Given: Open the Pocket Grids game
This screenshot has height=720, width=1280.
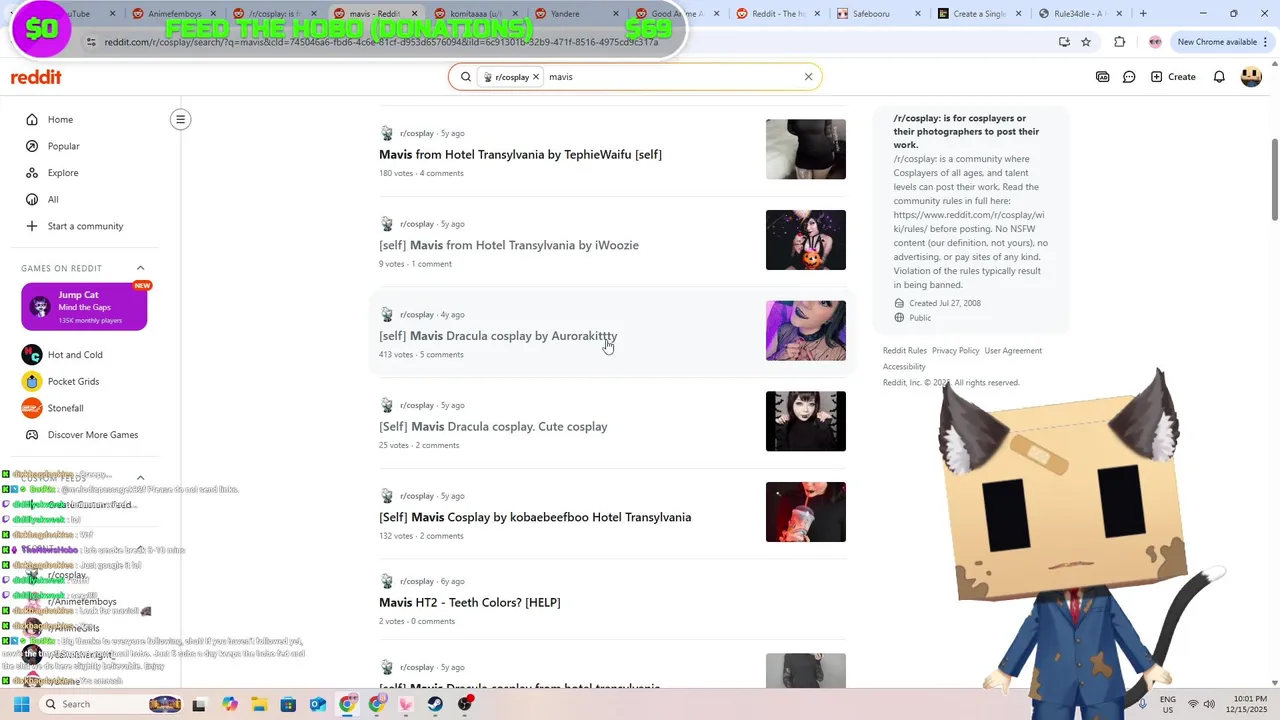Looking at the screenshot, I should [x=73, y=381].
